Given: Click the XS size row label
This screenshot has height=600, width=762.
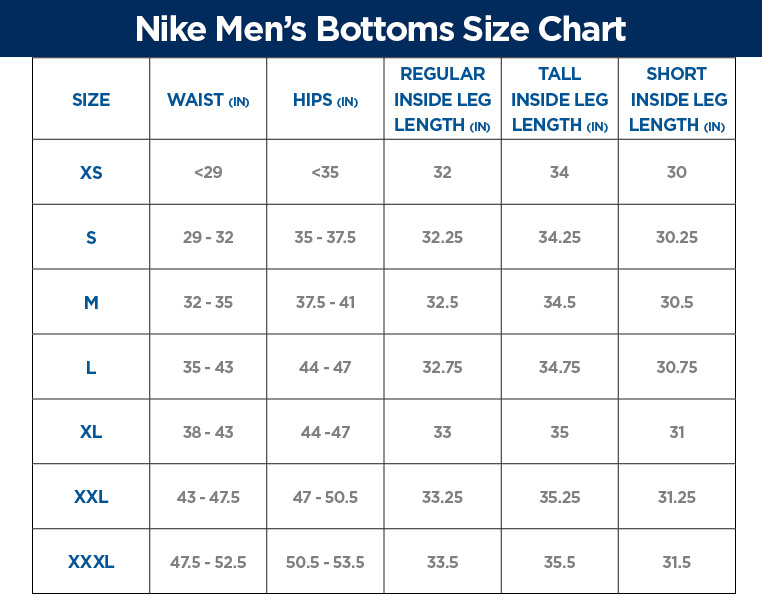Looking at the screenshot, I should [x=91, y=172].
